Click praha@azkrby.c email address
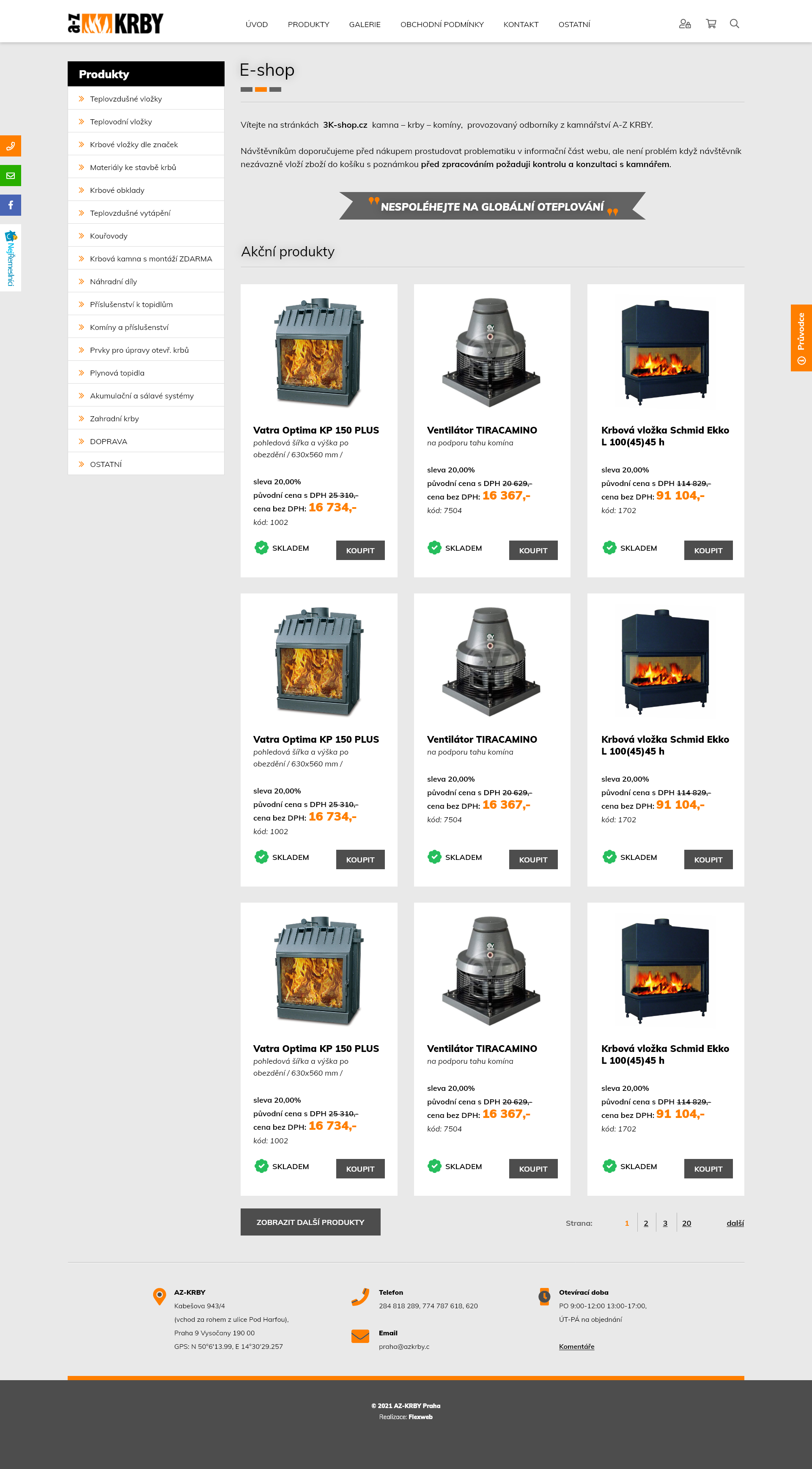This screenshot has height=1469, width=812. 404,1346
